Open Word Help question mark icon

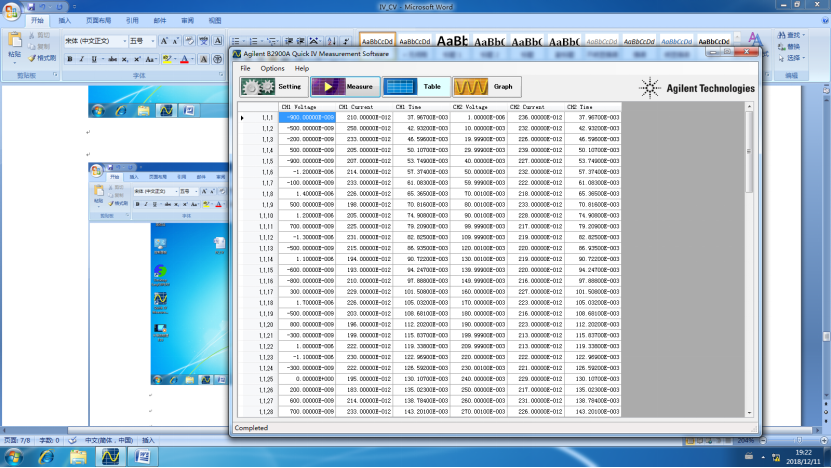(825, 21)
